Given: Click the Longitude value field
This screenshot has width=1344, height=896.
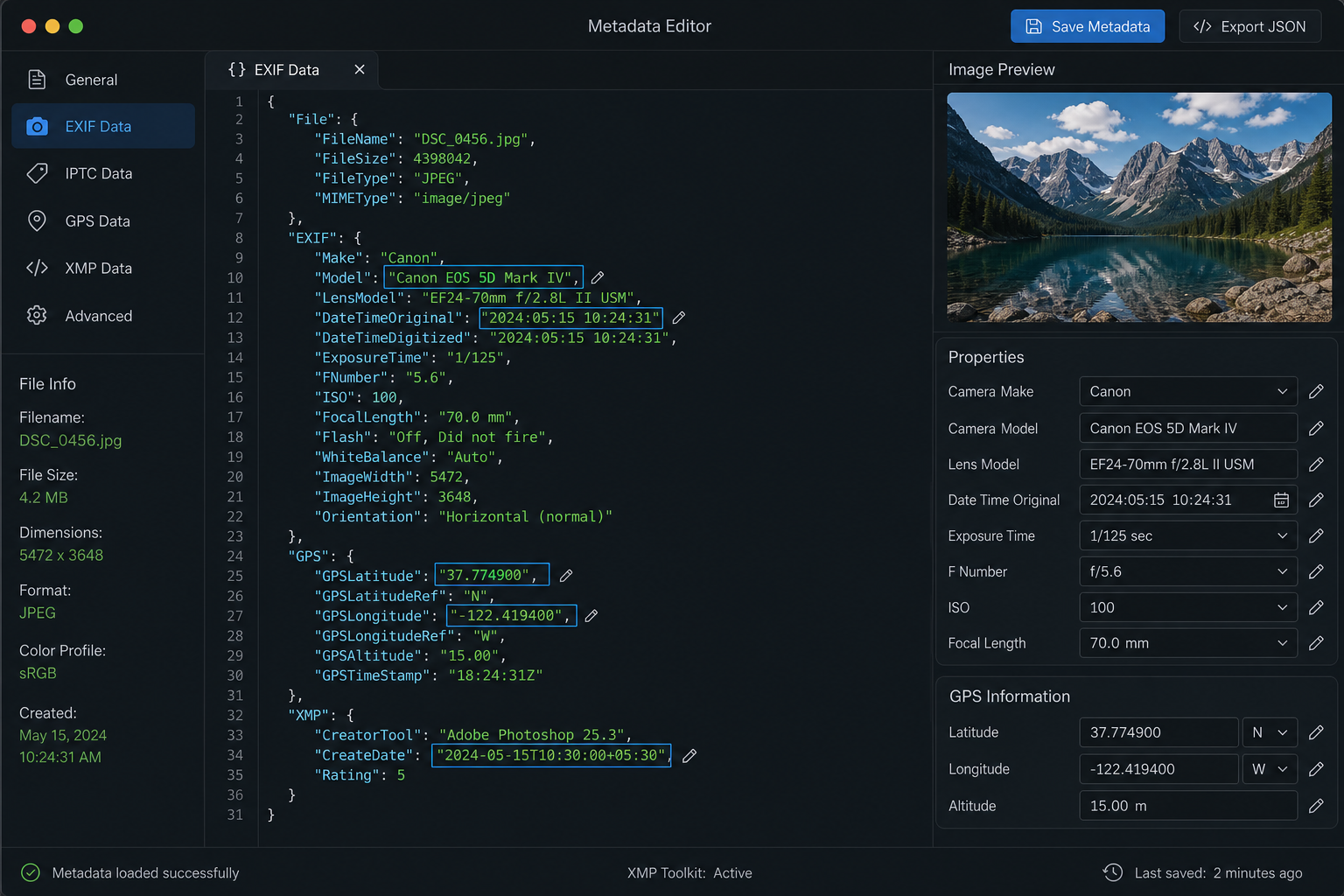Looking at the screenshot, I should coord(1158,769).
